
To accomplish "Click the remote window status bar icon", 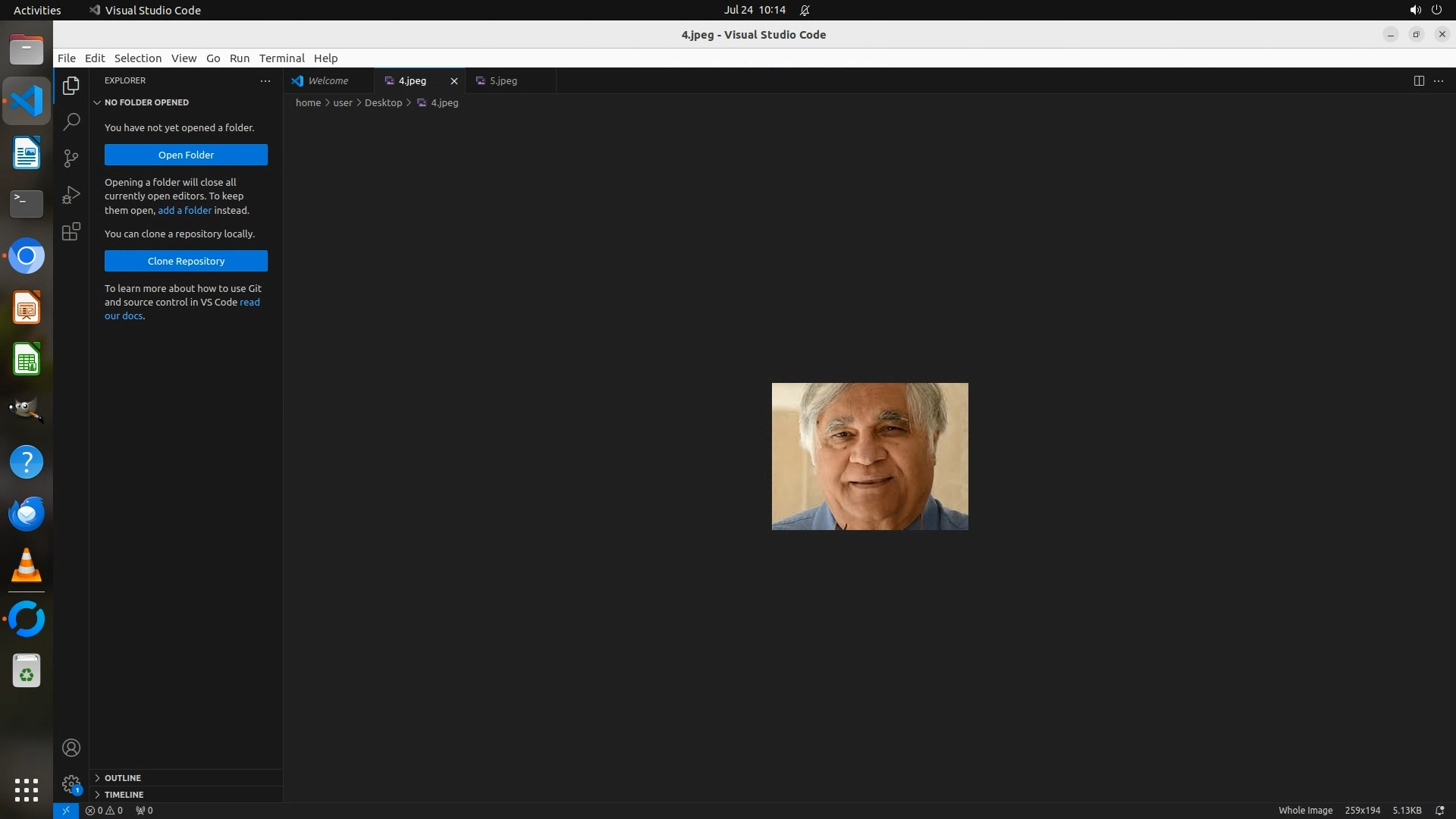I will (66, 810).
